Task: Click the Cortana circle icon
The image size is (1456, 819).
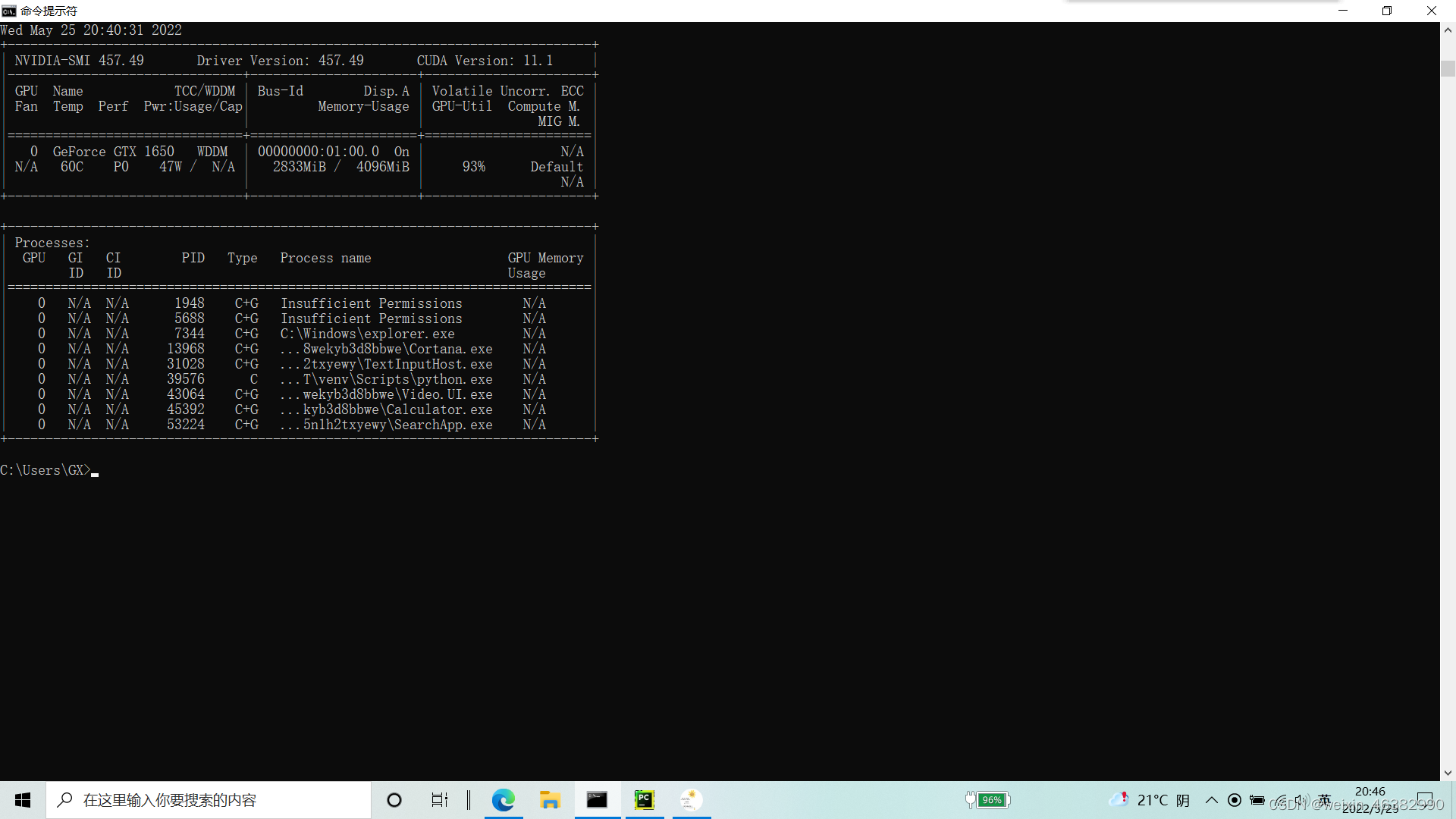Action: (x=394, y=800)
